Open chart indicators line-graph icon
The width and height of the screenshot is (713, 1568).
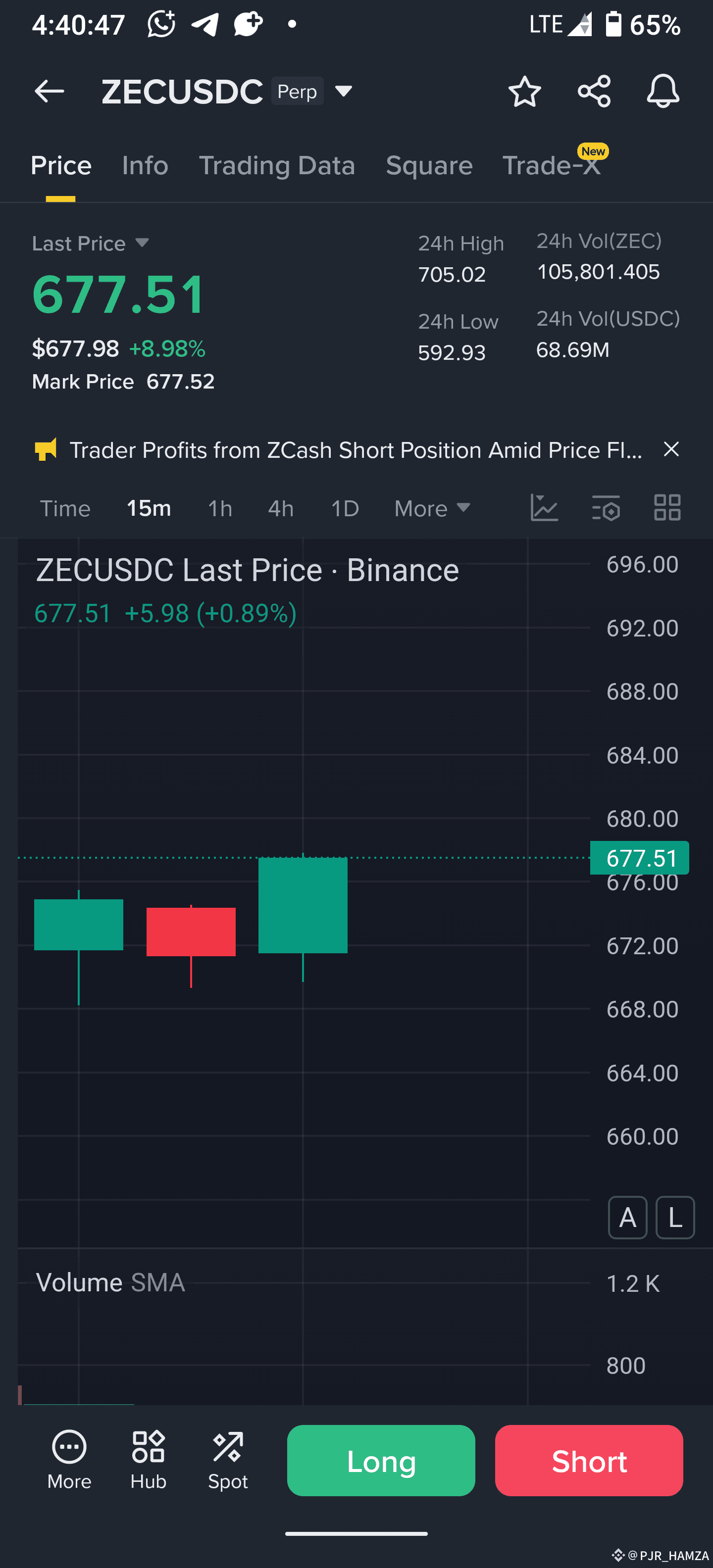[x=544, y=508]
